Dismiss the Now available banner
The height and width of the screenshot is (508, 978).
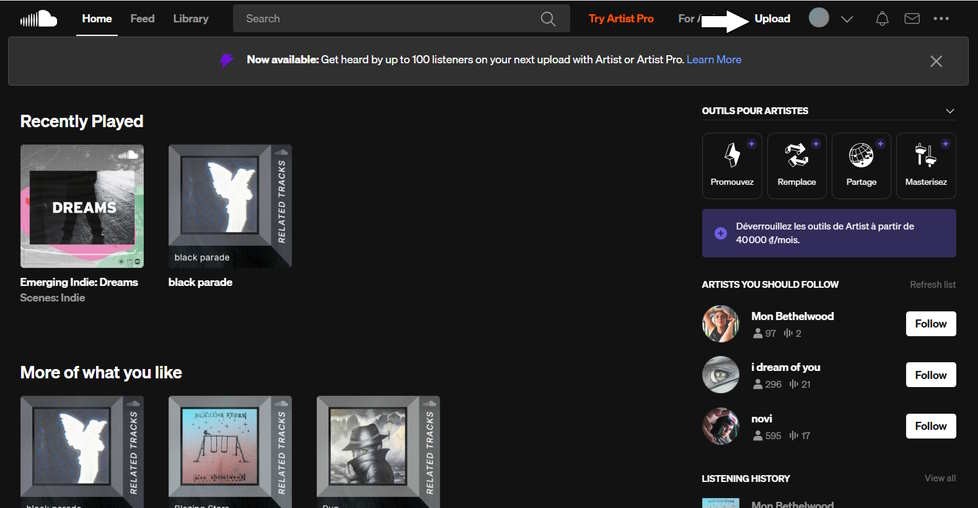click(x=936, y=61)
